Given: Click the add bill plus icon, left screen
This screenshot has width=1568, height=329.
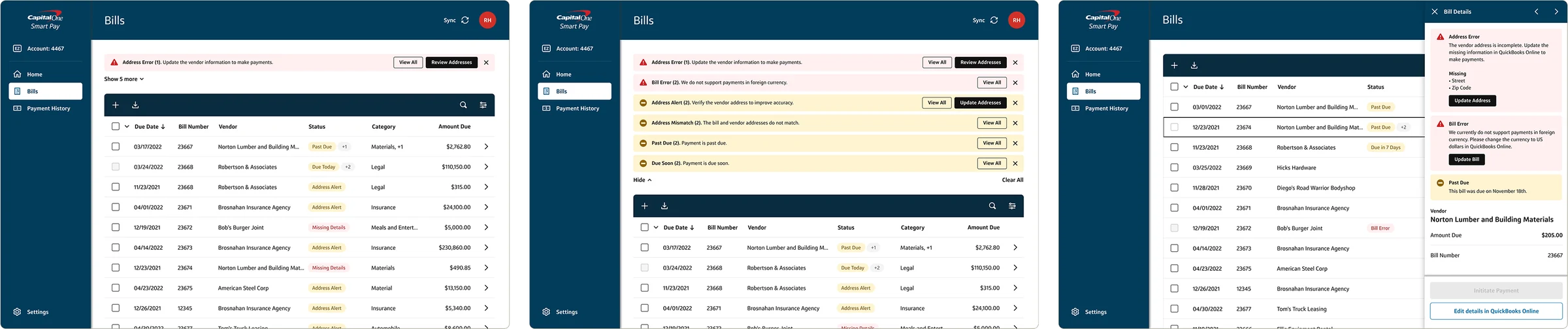Looking at the screenshot, I should pyautogui.click(x=116, y=105).
